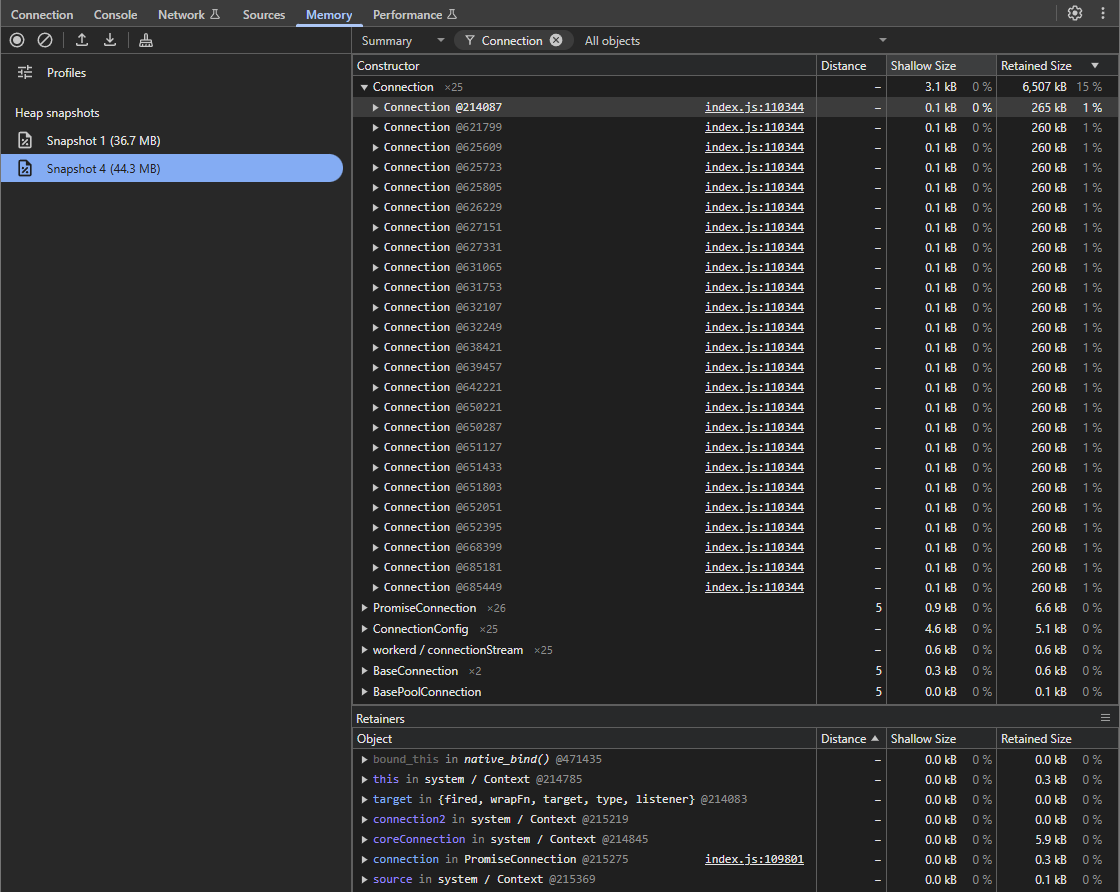Click the collect garbage broom icon
The image size is (1120, 892).
point(146,40)
